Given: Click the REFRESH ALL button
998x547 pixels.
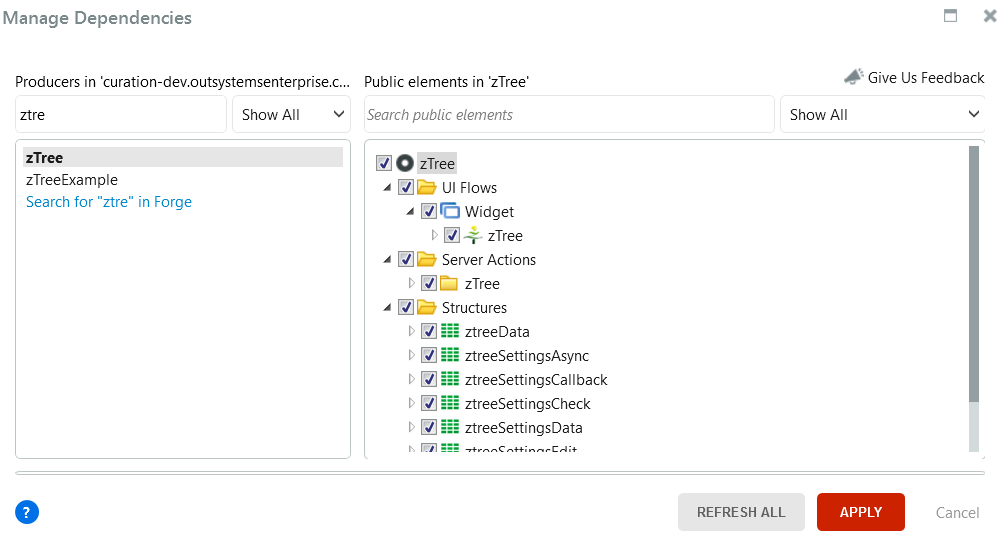Looking at the screenshot, I should click(741, 512).
